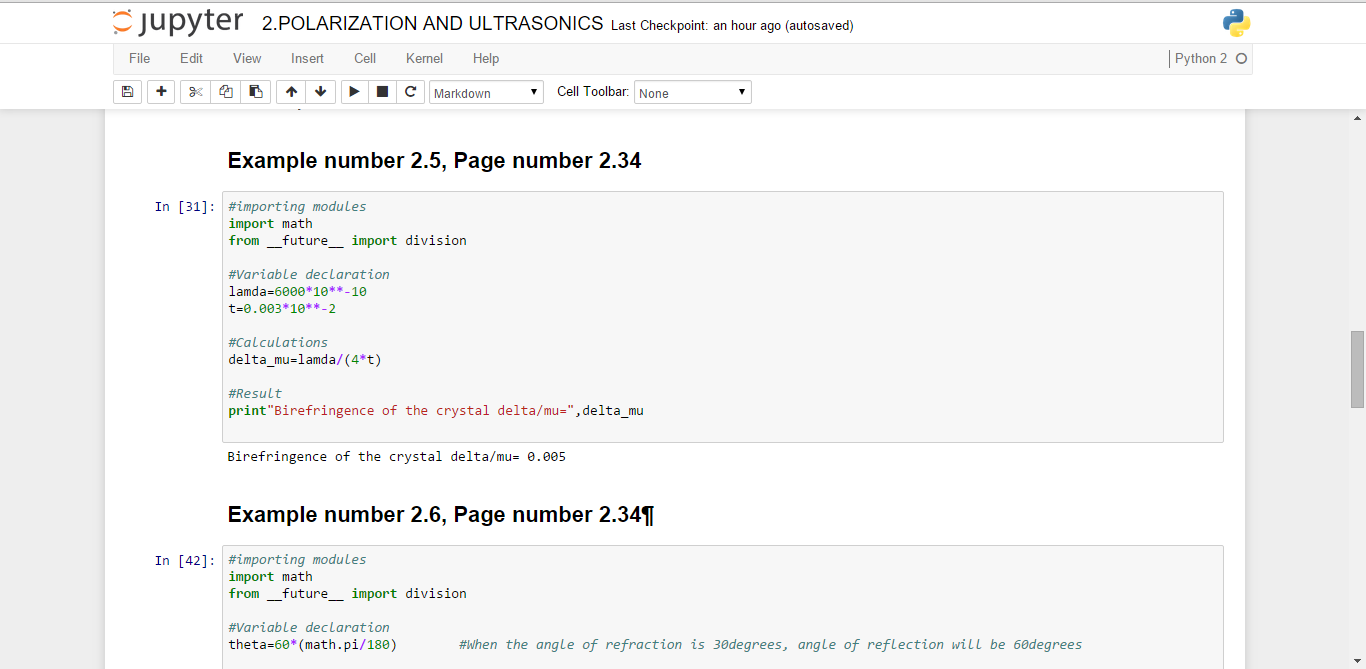The height and width of the screenshot is (669, 1366).
Task: Copy the selected cell via the toolbar icon
Action: (x=226, y=92)
